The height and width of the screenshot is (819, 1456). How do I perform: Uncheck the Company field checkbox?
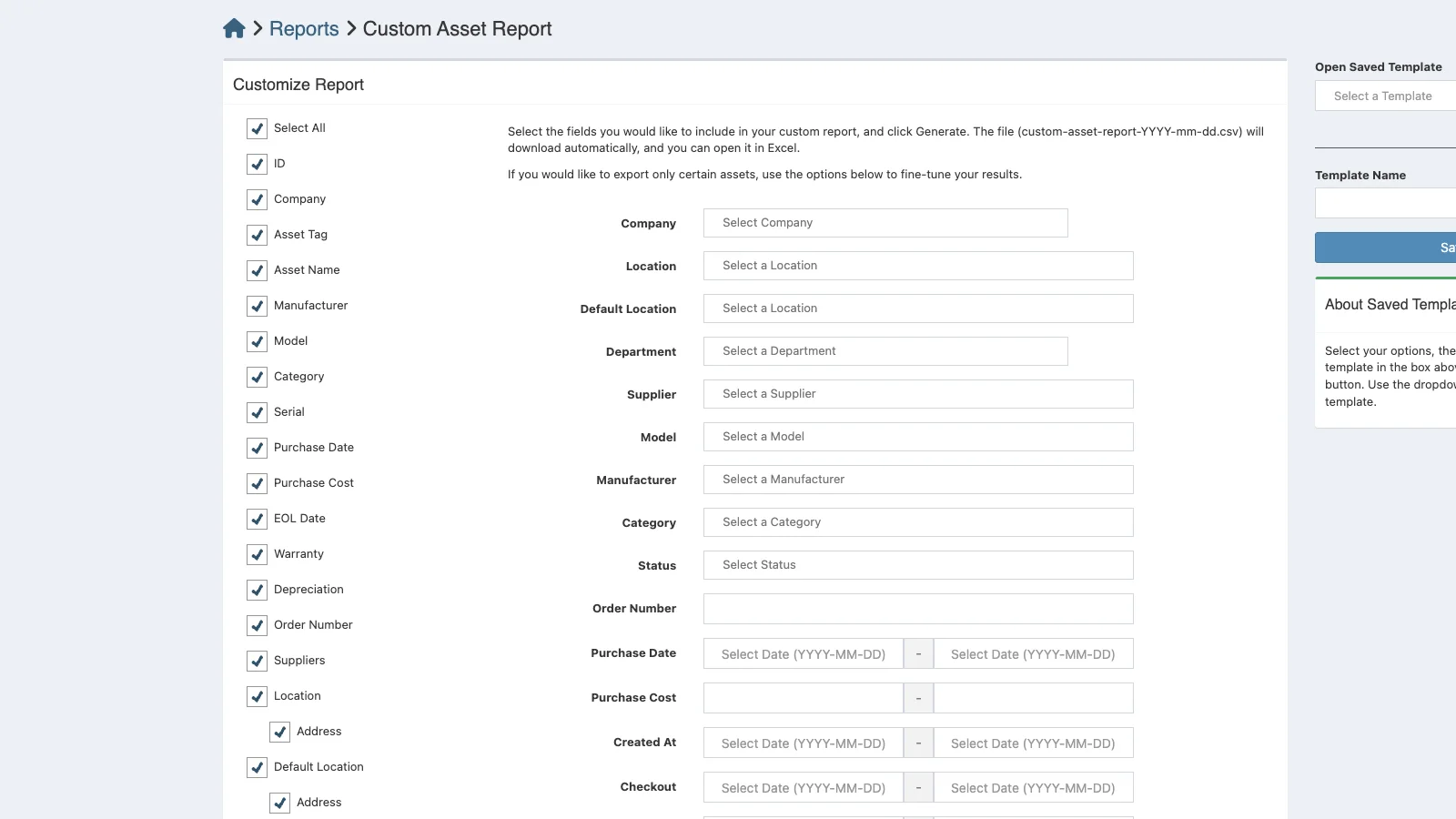(257, 199)
